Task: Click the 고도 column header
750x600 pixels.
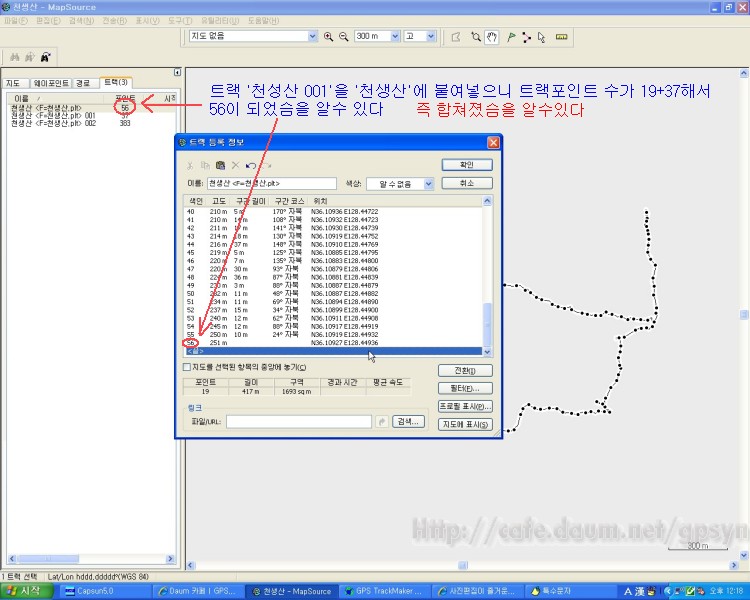Action: pos(219,201)
